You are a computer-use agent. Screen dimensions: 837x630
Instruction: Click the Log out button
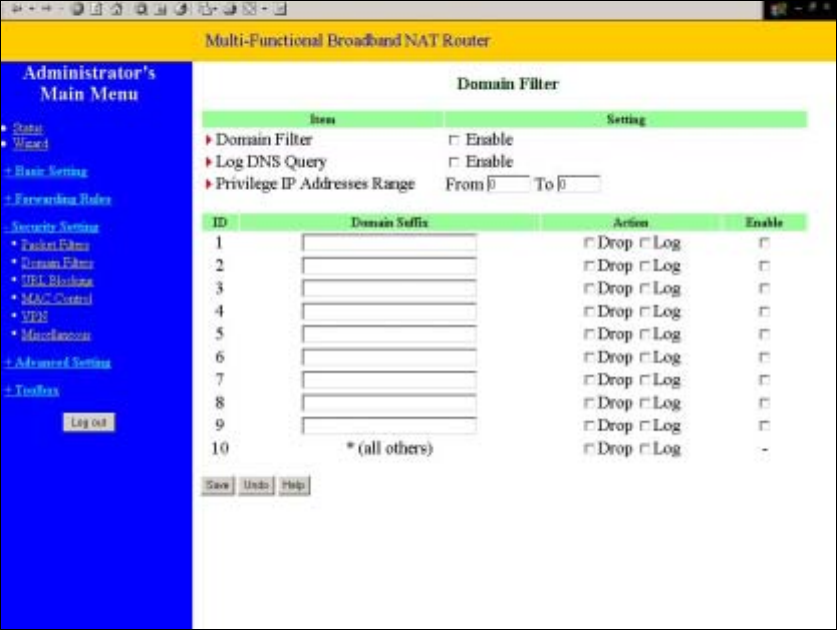click(89, 422)
